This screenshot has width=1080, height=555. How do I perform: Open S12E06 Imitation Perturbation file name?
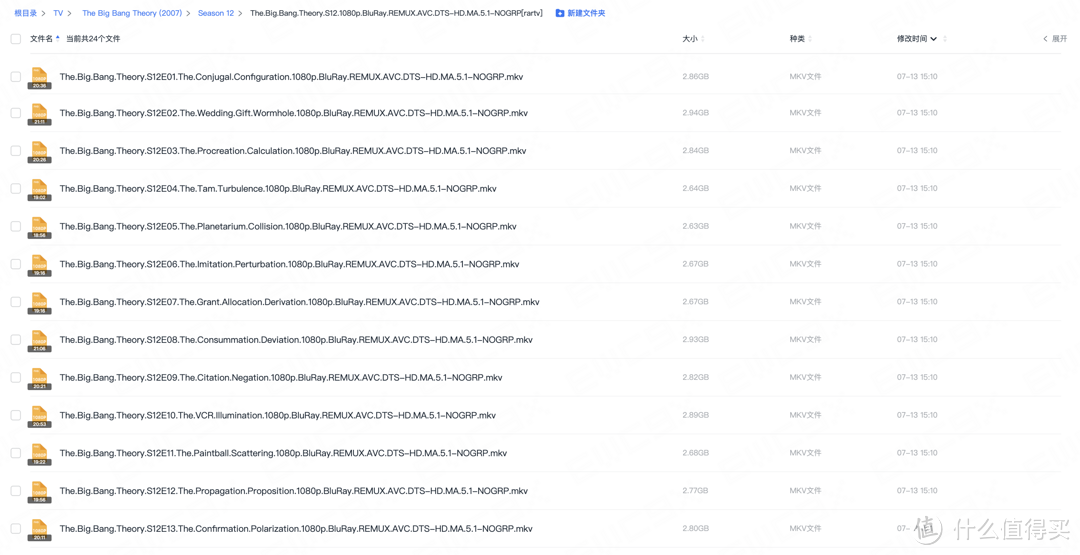click(x=289, y=264)
